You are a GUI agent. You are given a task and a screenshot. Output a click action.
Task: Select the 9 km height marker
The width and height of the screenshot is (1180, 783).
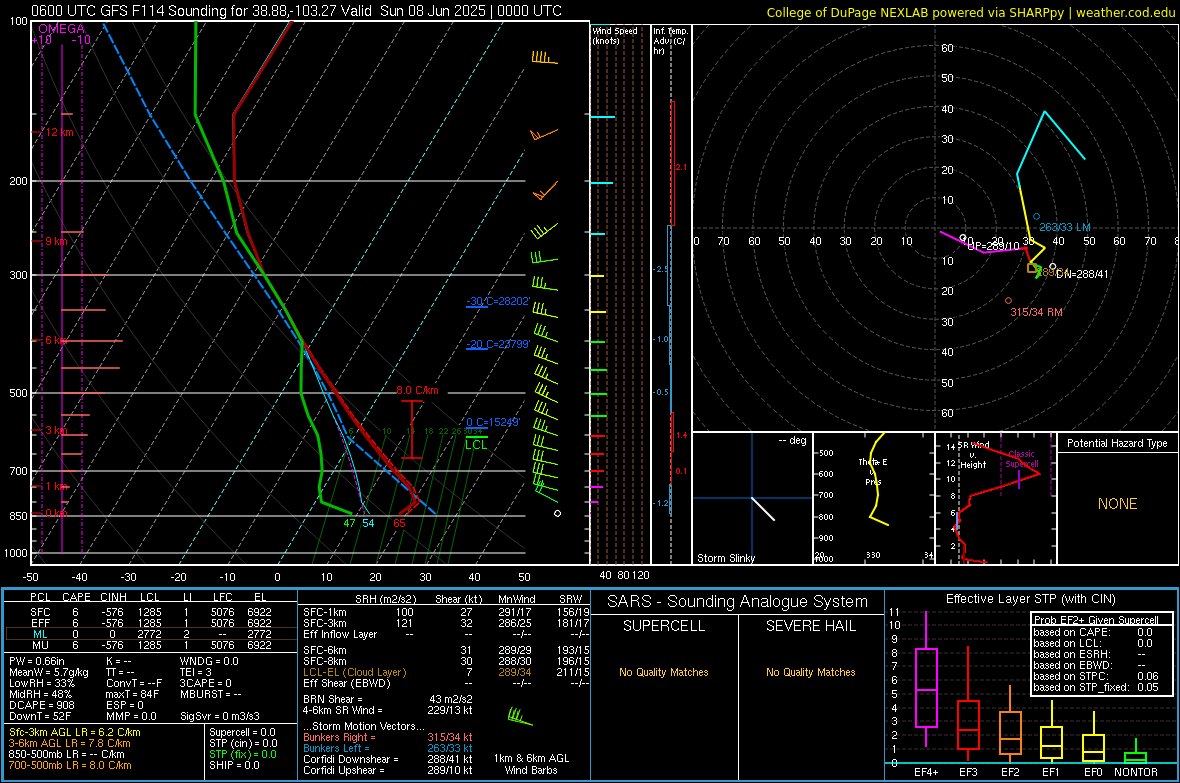pyautogui.click(x=56, y=242)
